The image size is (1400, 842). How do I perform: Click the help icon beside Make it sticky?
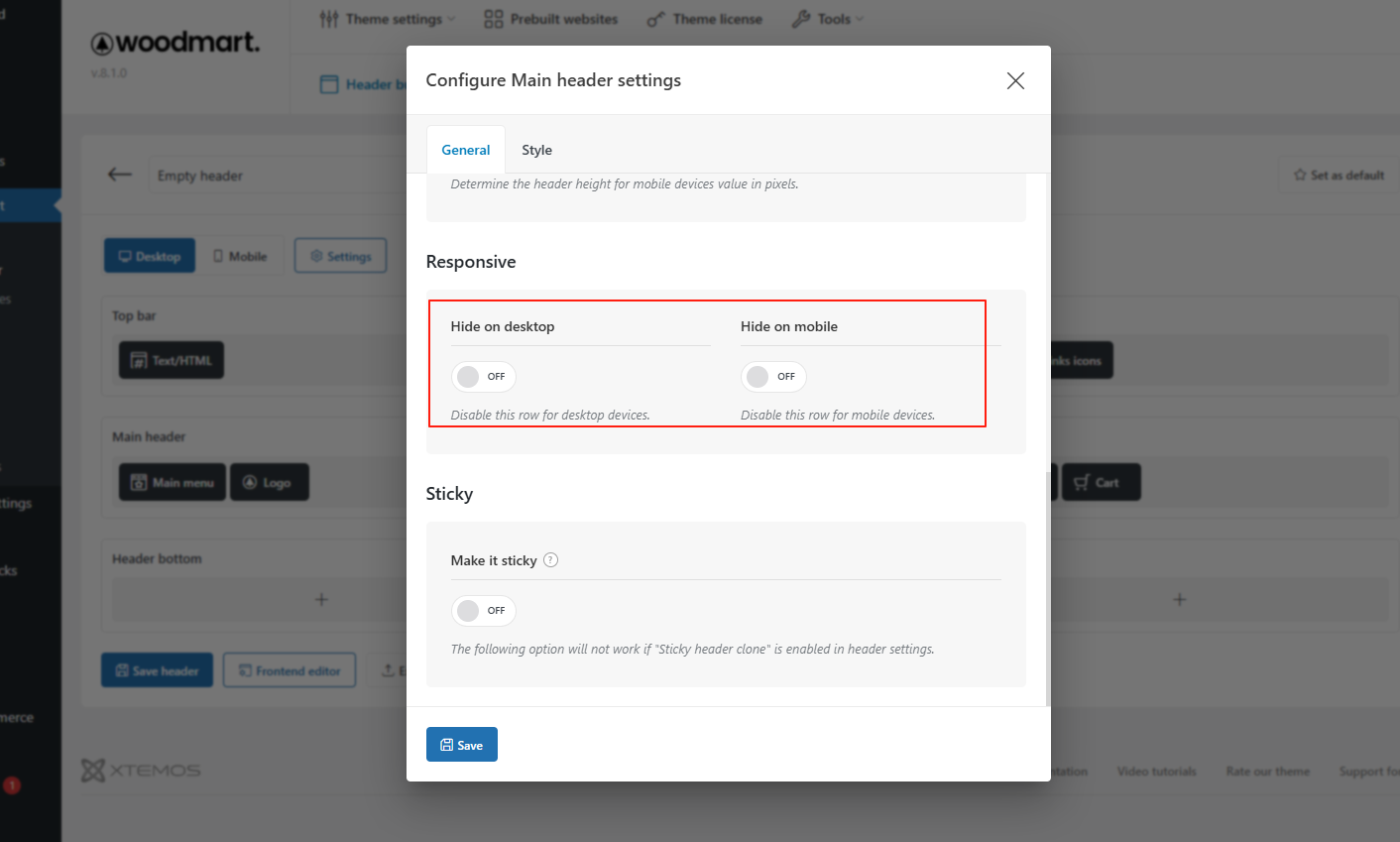point(551,560)
